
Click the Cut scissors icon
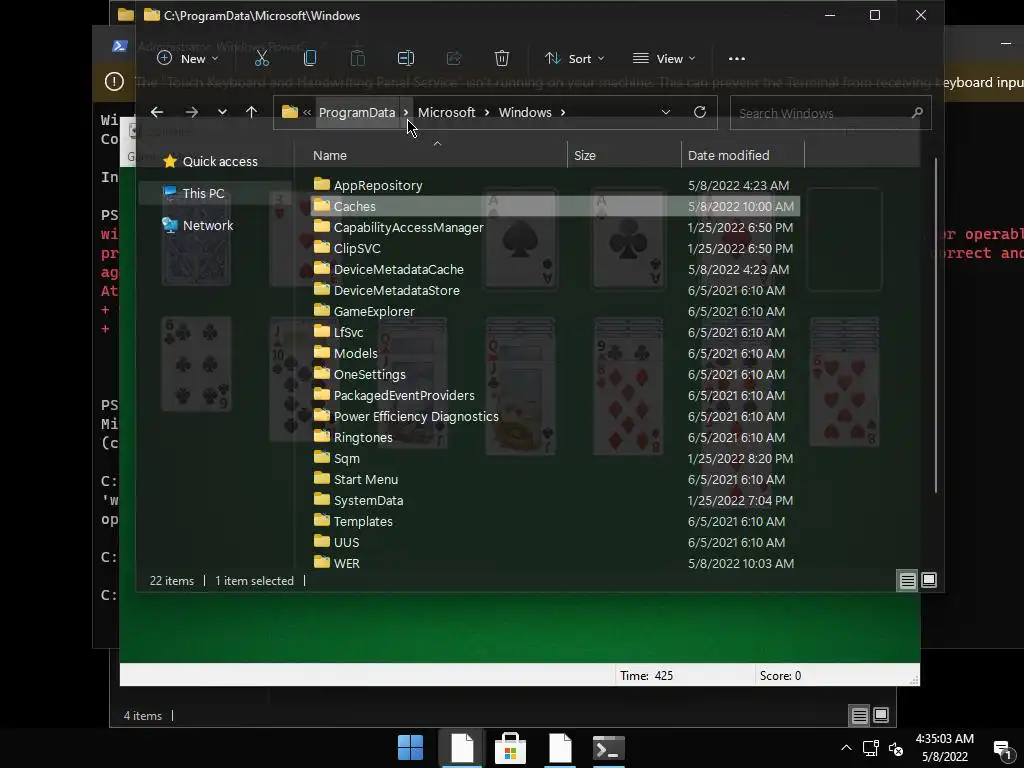262,59
